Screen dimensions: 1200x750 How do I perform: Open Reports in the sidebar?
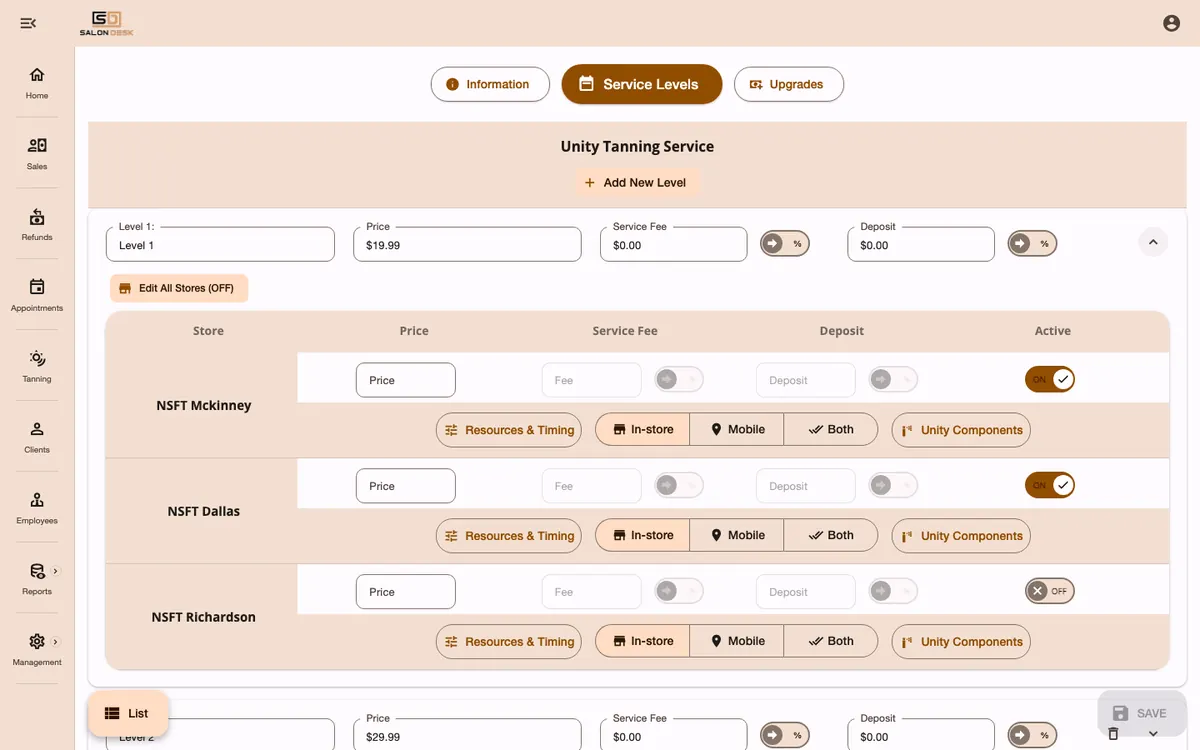[37, 580]
